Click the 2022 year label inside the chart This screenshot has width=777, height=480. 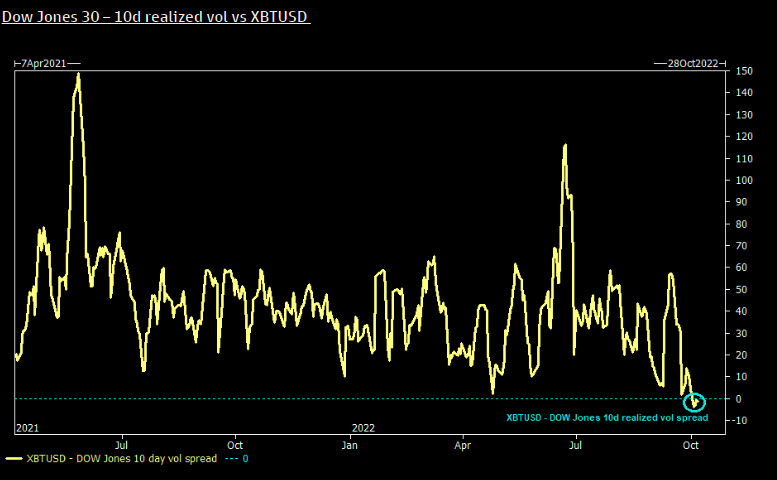[363, 428]
